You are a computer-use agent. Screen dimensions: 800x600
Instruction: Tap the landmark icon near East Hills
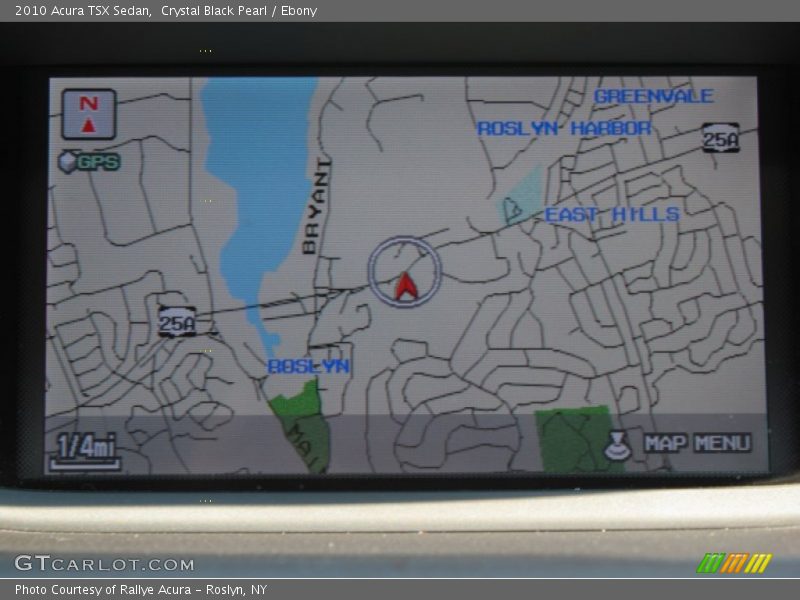(x=512, y=209)
